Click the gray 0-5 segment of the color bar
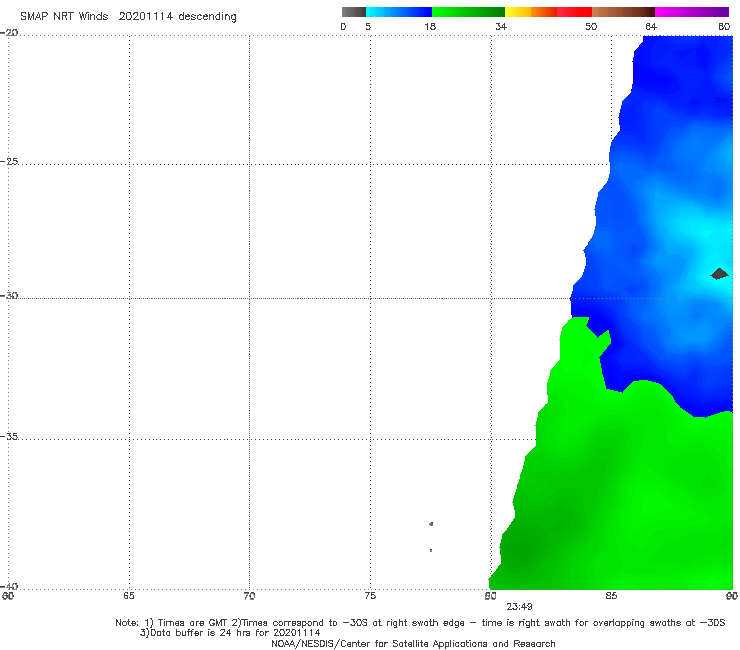The image size is (740, 650). pyautogui.click(x=354, y=12)
